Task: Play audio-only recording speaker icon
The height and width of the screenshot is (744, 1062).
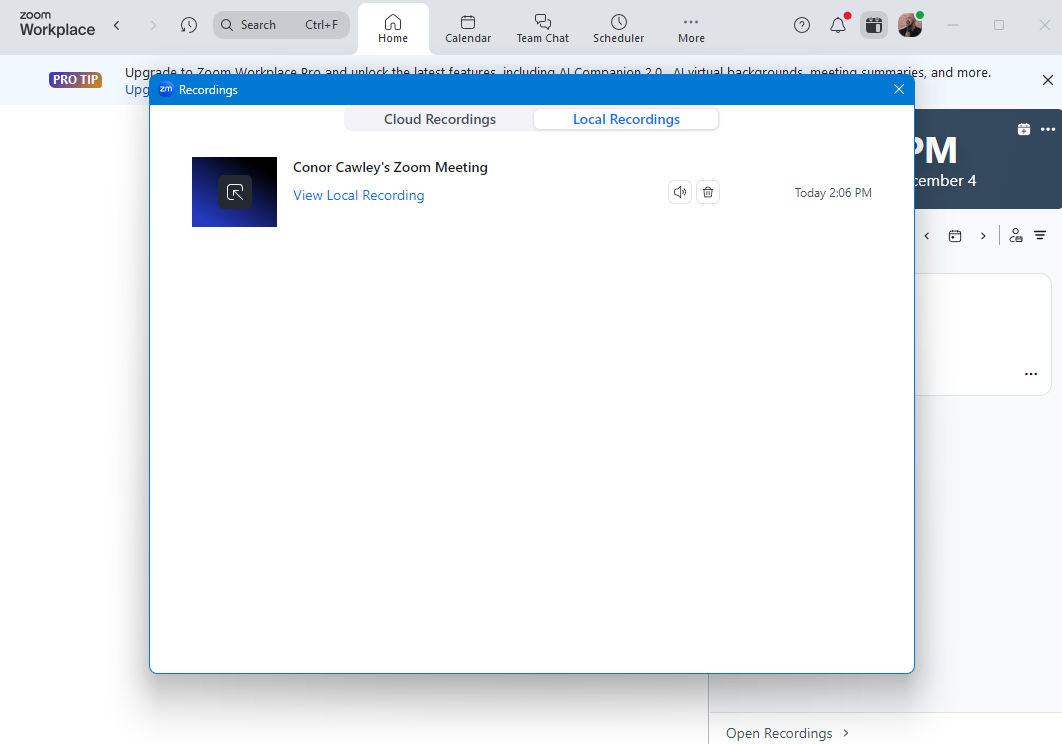Action: (x=680, y=192)
